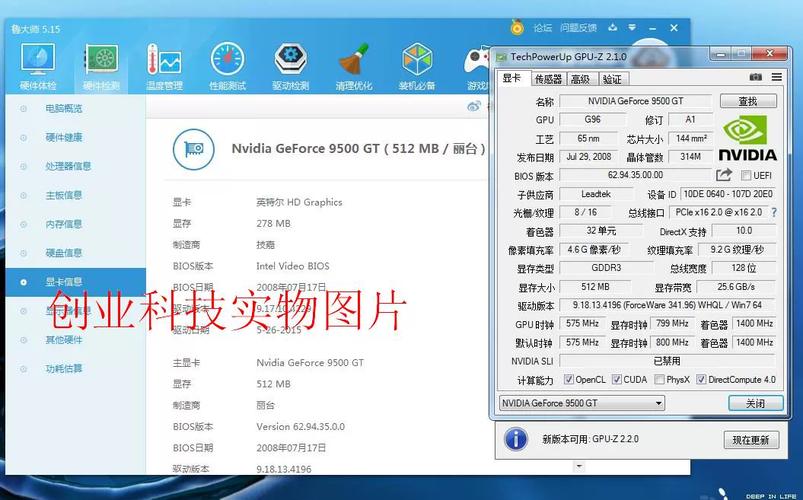Click the 清理优化 broom icon
Viewport: 803px width, 500px height.
coord(353,67)
